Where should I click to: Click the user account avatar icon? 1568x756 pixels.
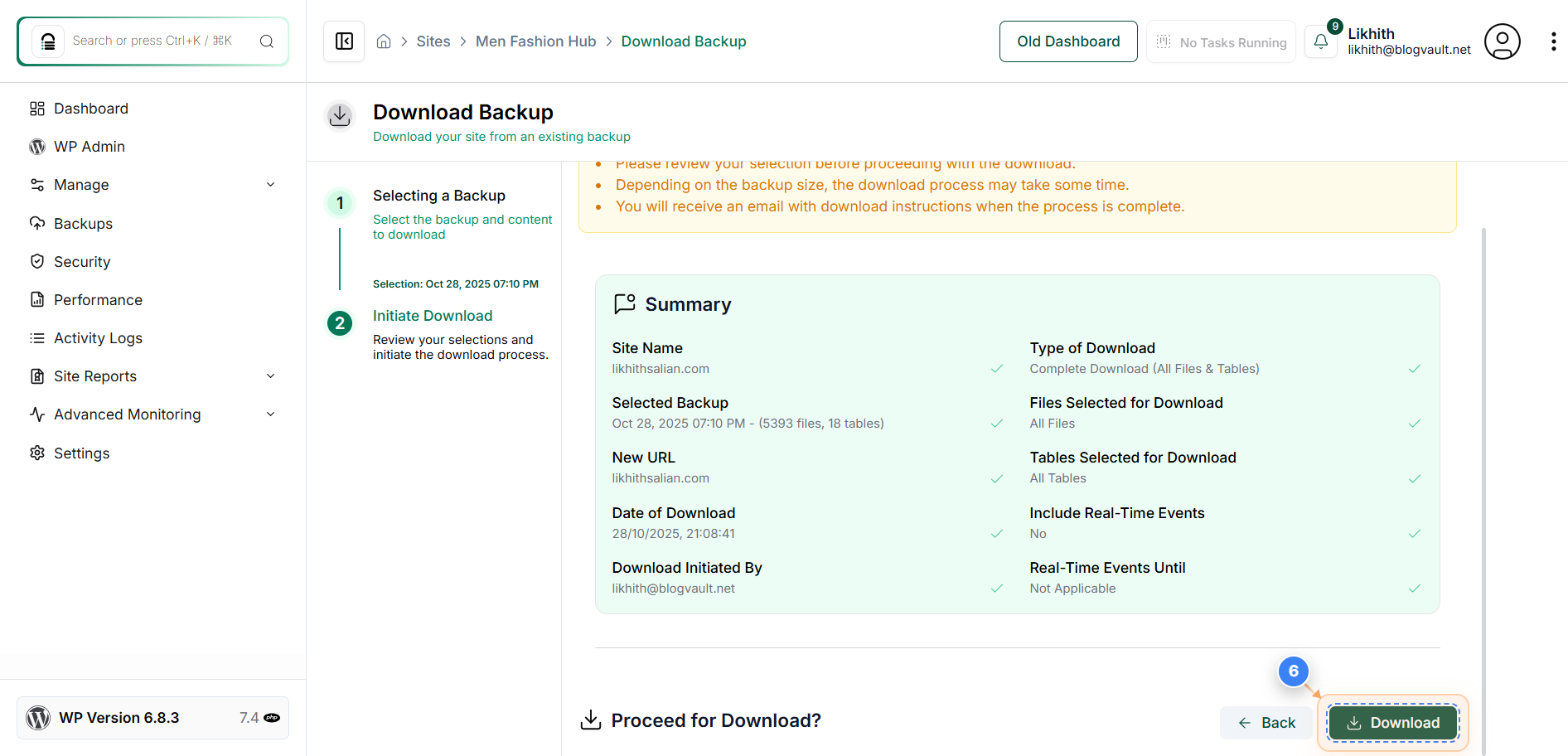(1502, 41)
